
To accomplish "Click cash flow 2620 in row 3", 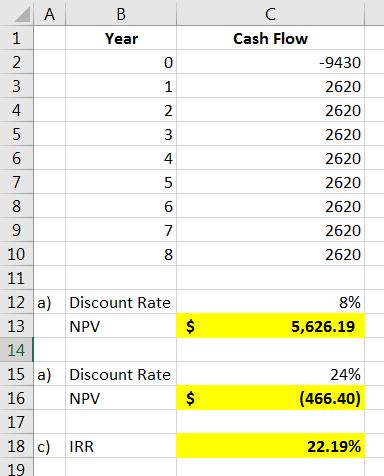I will point(270,86).
